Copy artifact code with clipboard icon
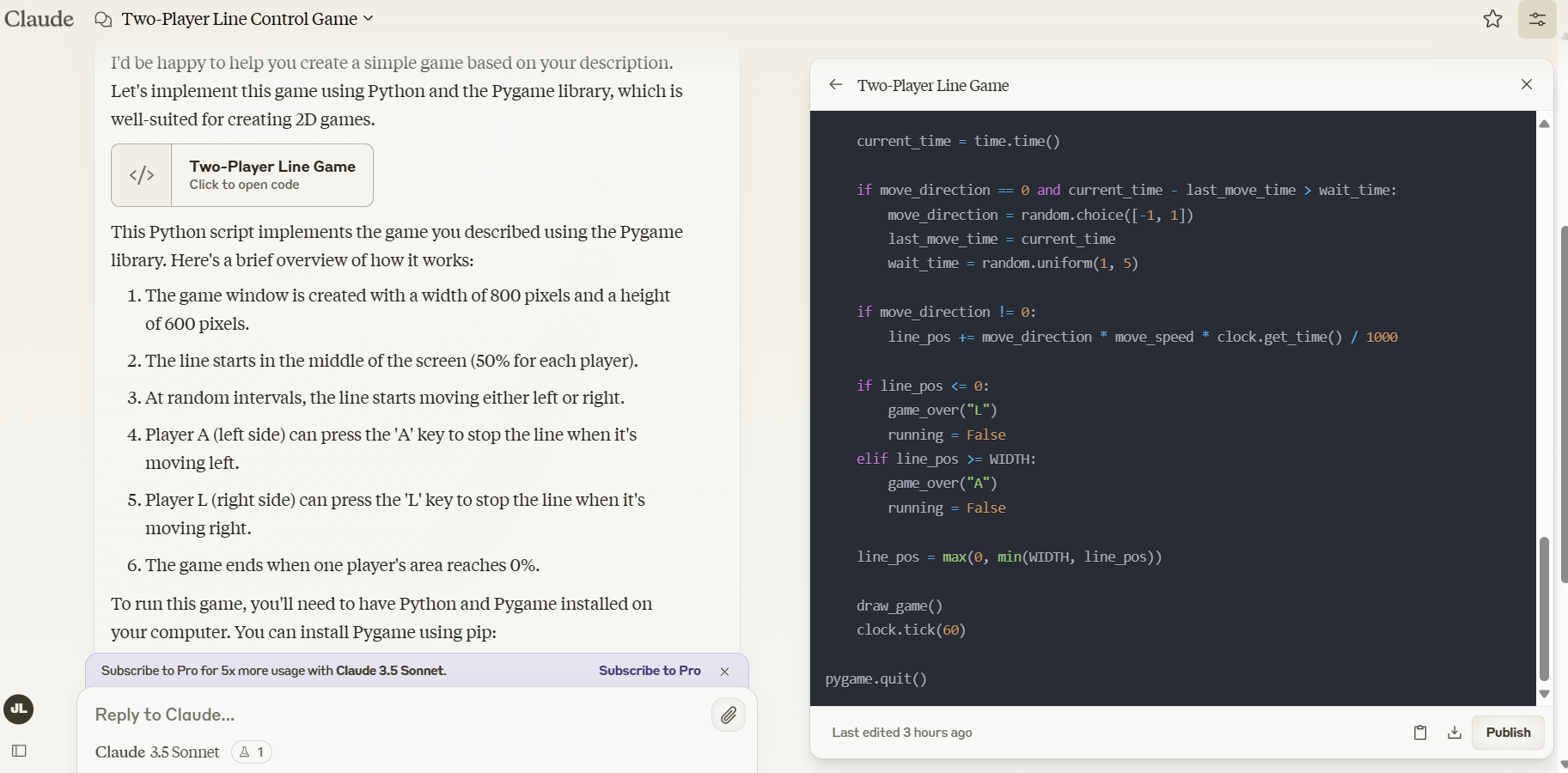Viewport: 1568px width, 773px height. click(1420, 733)
